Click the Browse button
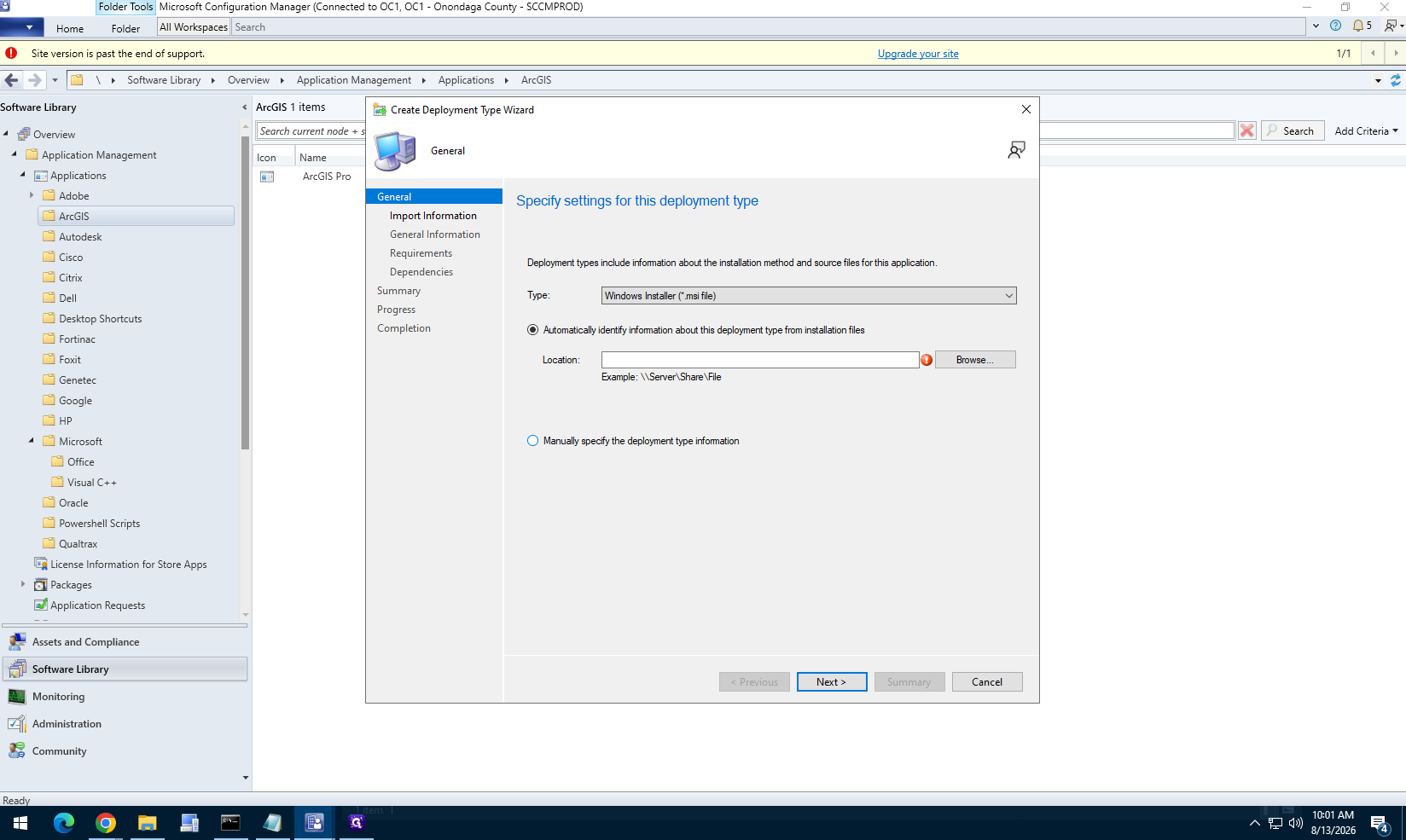The height and width of the screenshot is (840, 1406). [975, 360]
